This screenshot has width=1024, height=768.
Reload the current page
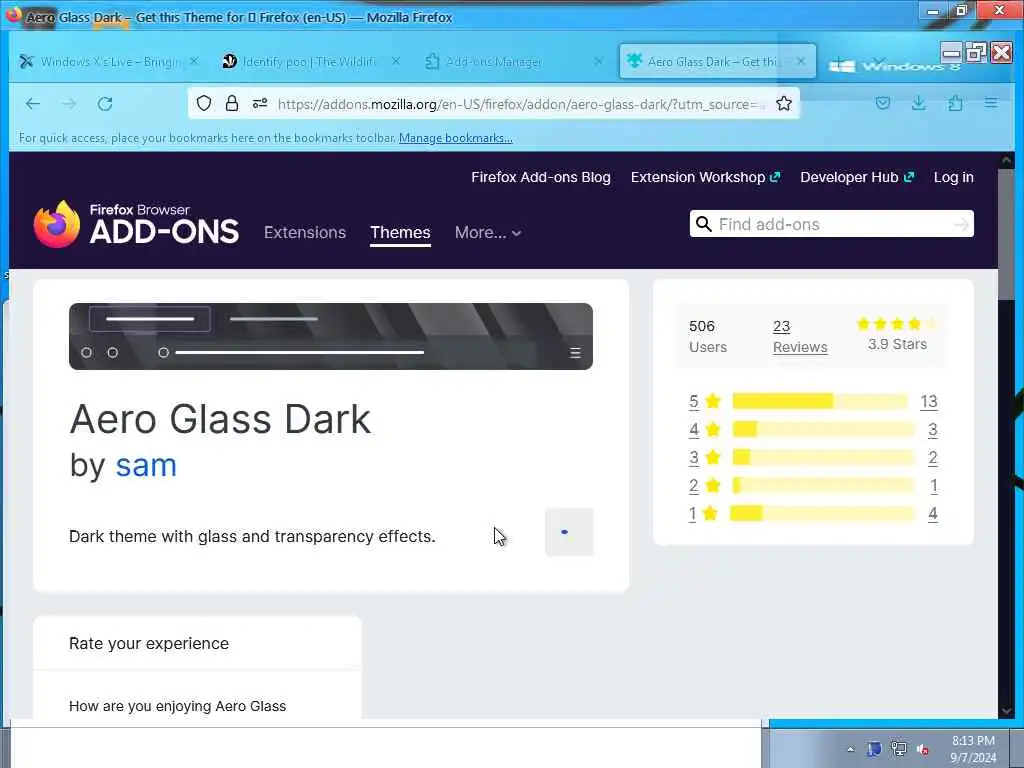pyautogui.click(x=105, y=103)
